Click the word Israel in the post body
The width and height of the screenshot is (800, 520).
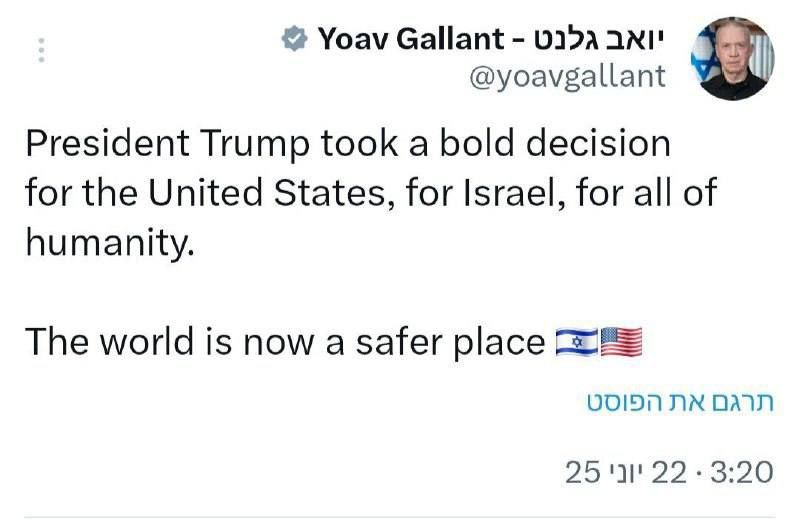[x=510, y=192]
